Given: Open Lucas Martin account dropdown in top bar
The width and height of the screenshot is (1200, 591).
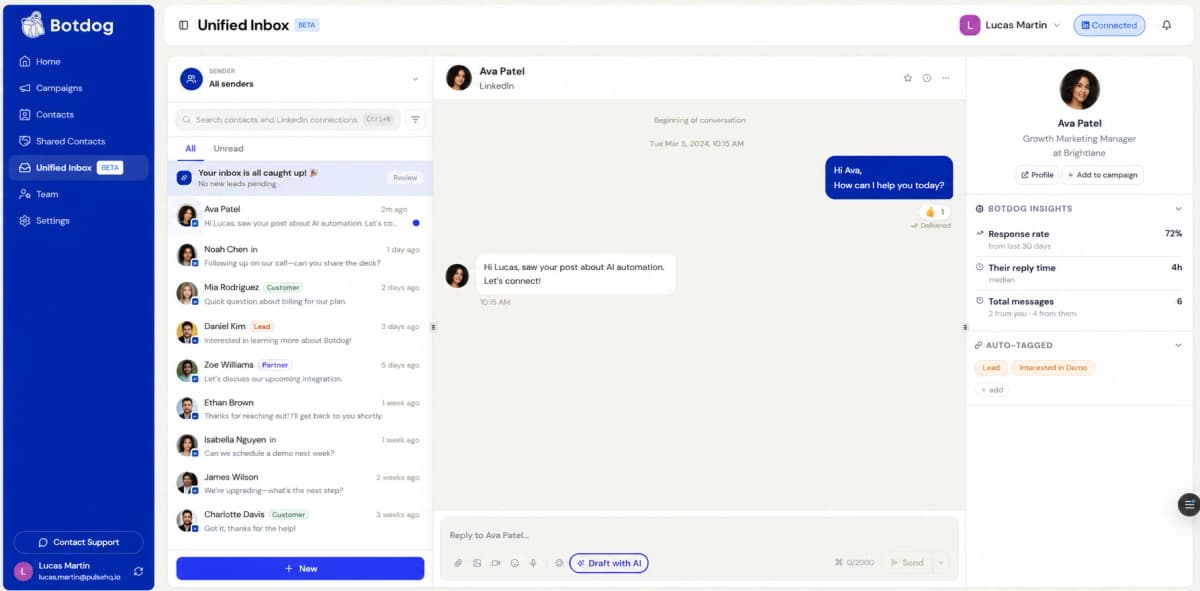Looking at the screenshot, I should (x=1010, y=25).
